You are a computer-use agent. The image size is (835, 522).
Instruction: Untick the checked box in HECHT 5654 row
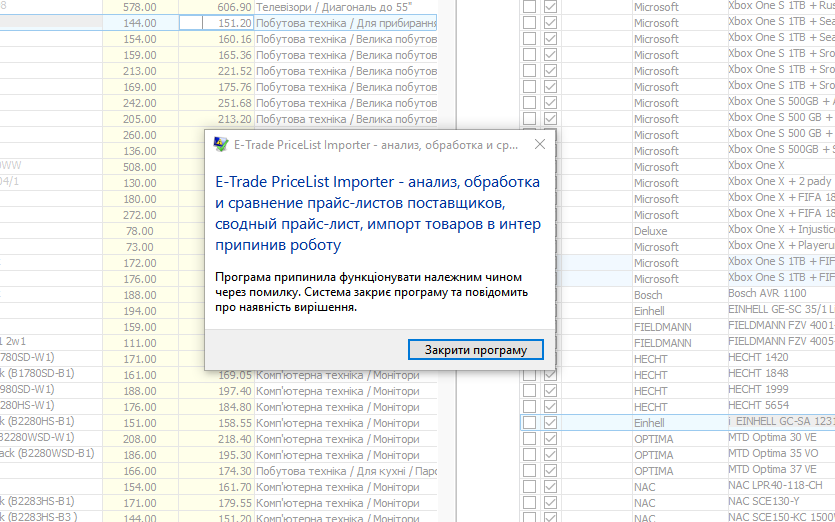point(551,406)
